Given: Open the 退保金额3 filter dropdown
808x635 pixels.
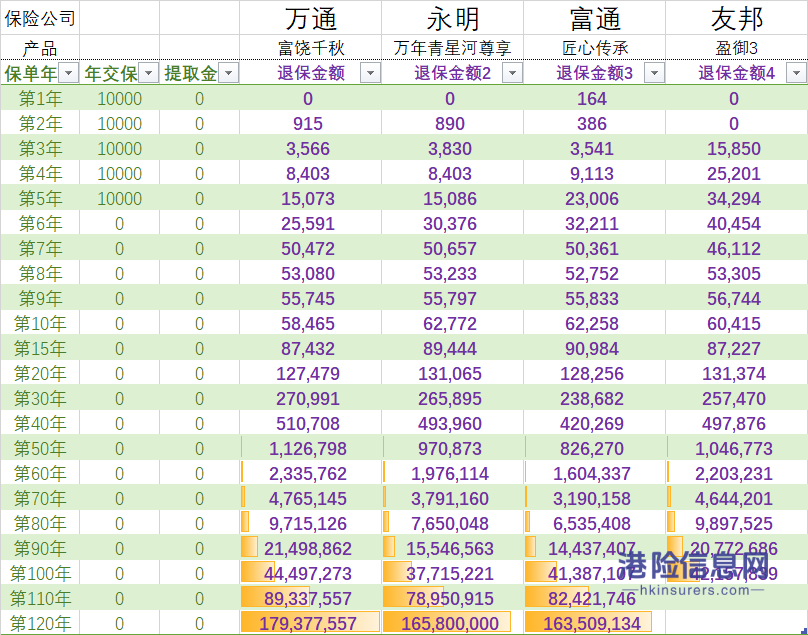Looking at the screenshot, I should coord(654,73).
